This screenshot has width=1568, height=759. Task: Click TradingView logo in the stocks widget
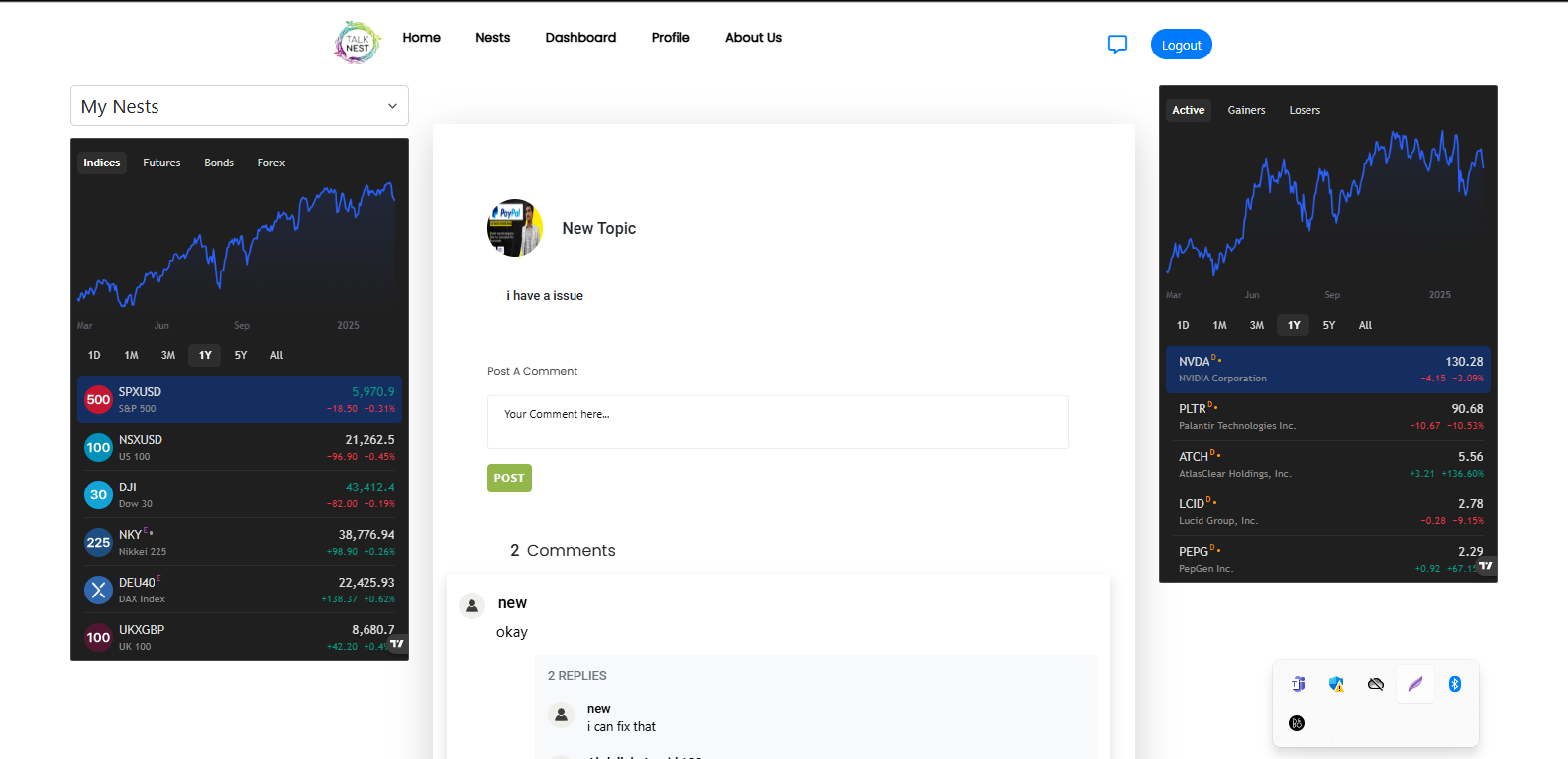tap(1485, 566)
